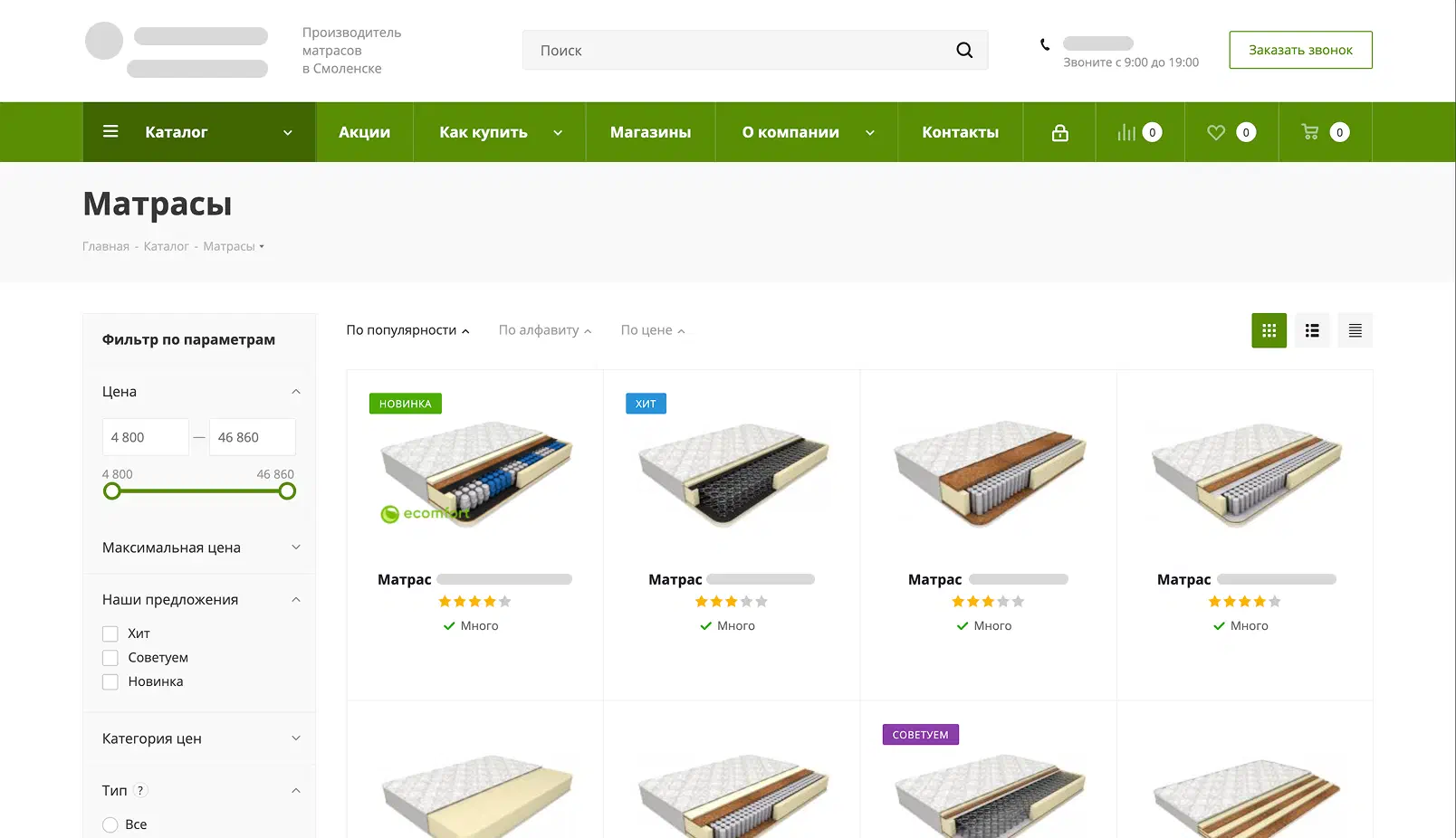The width and height of the screenshot is (1456, 838).
Task: Click the site logo circle
Action: pyautogui.click(x=104, y=41)
